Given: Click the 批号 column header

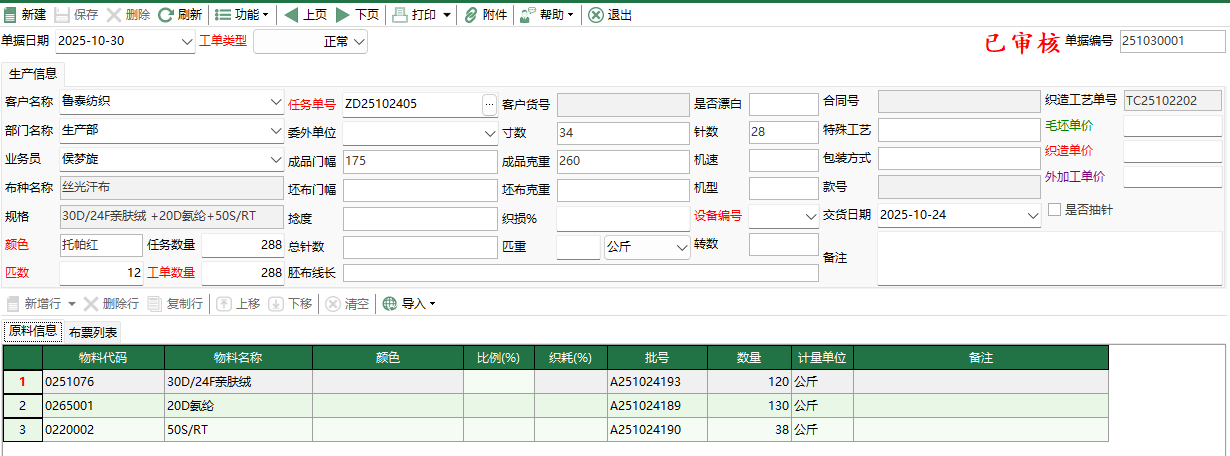Looking at the screenshot, I should point(657,358).
